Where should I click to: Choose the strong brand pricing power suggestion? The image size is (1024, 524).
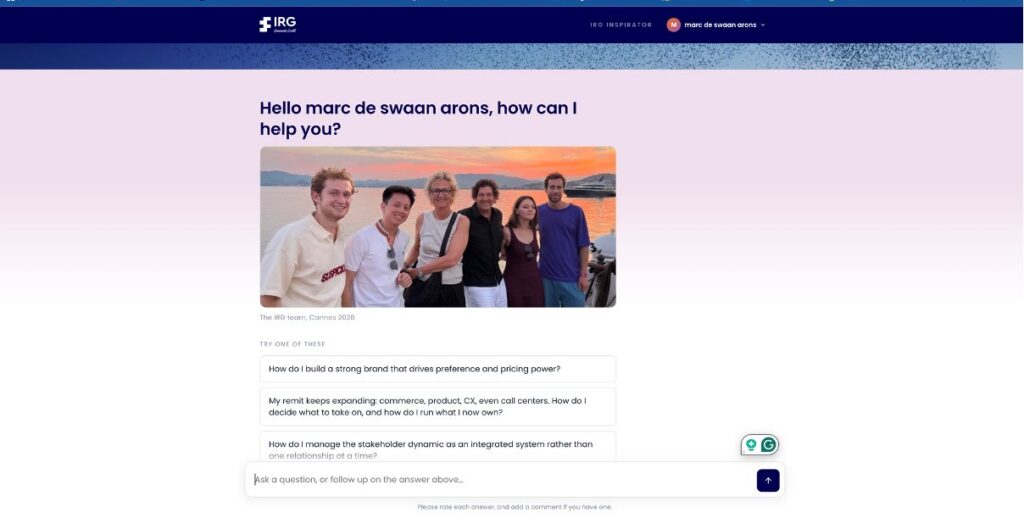click(x=438, y=369)
